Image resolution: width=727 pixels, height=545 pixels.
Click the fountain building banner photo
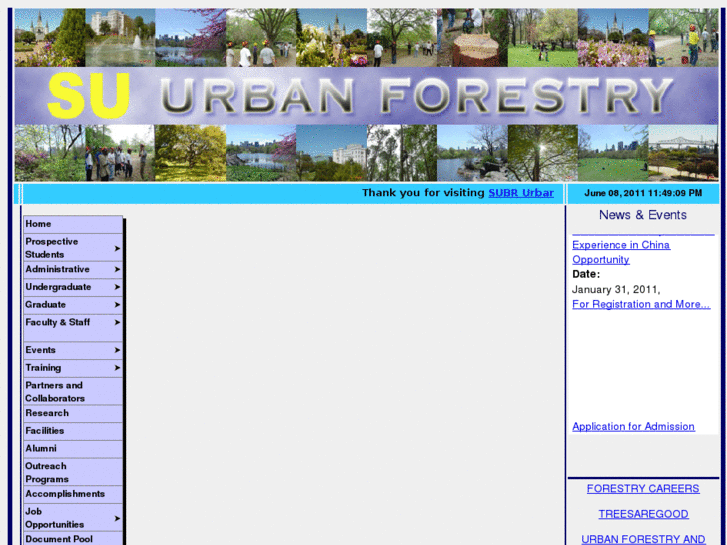pyautogui.click(x=120, y=38)
